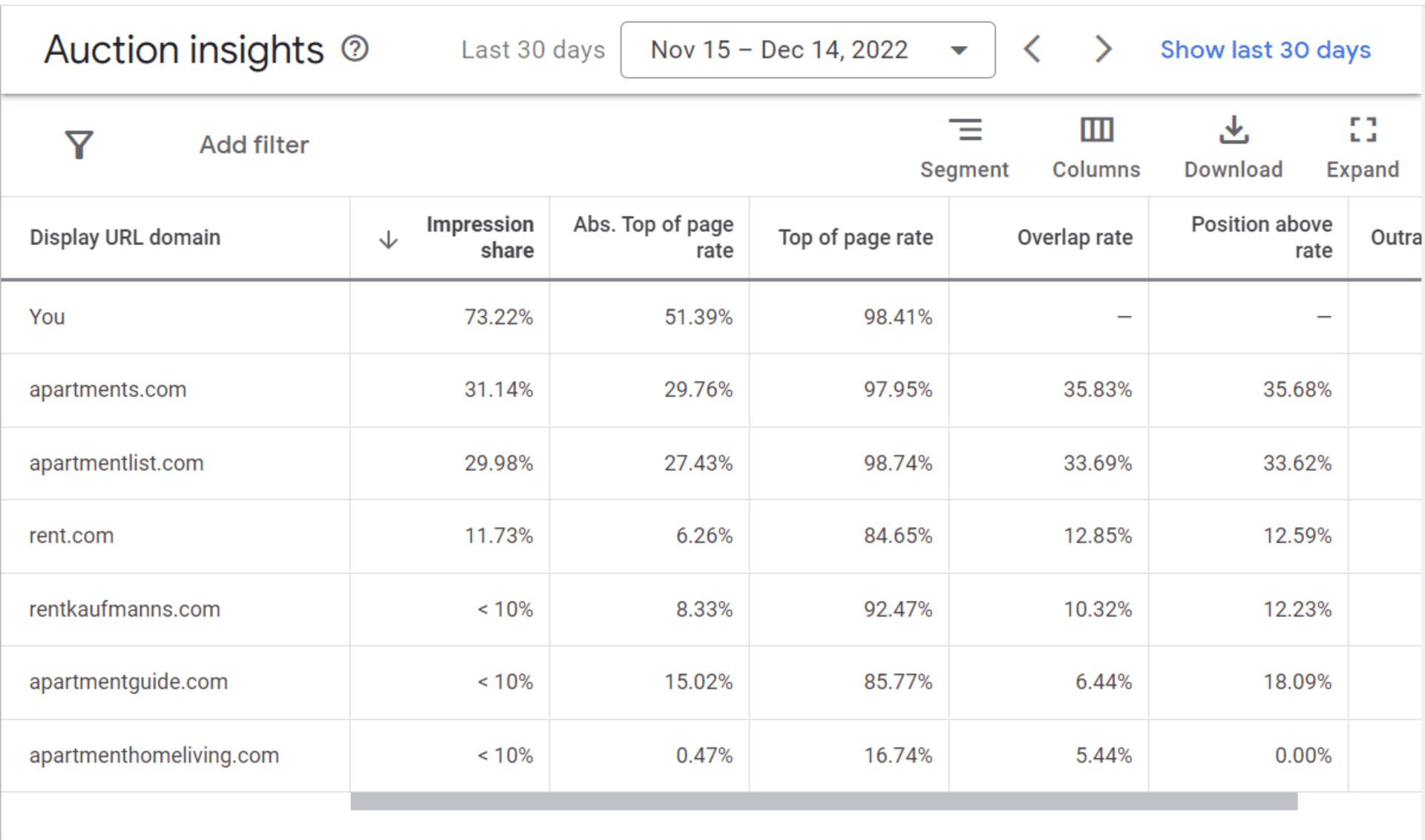
Task: Download the auction insights table
Action: 1233,148
